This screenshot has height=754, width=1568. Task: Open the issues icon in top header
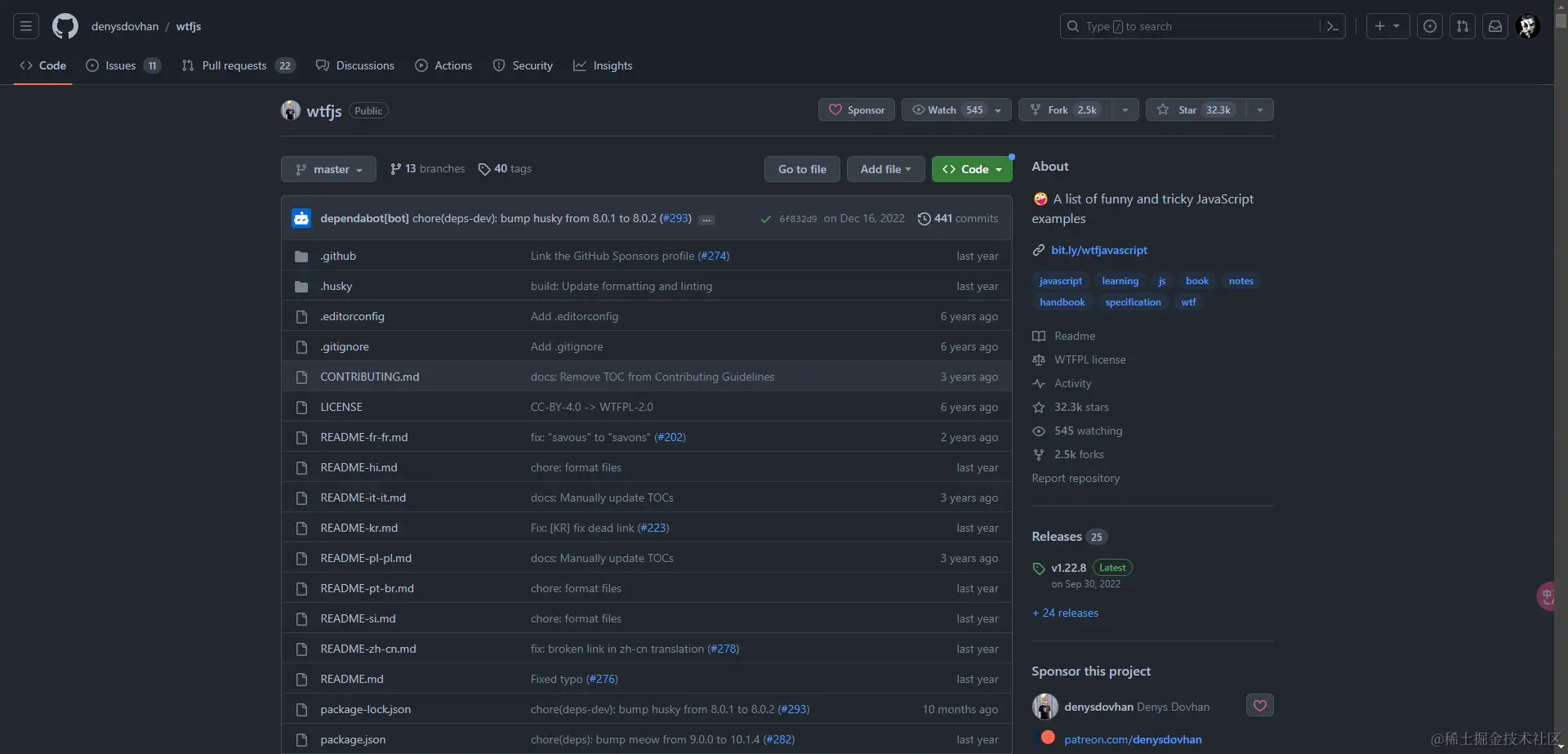[1430, 26]
